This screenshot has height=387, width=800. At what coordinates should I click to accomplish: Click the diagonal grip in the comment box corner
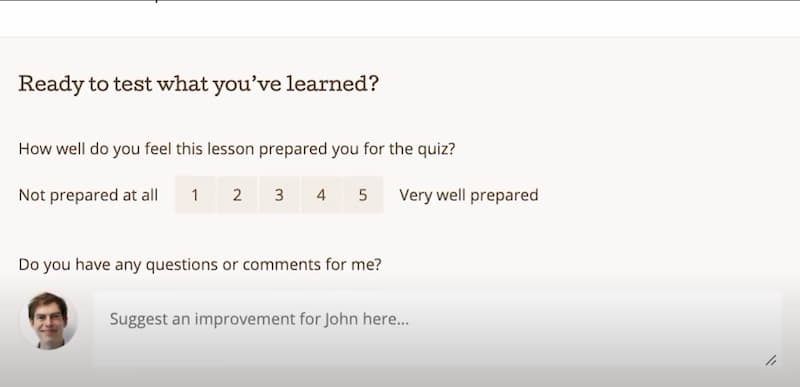[x=770, y=360]
